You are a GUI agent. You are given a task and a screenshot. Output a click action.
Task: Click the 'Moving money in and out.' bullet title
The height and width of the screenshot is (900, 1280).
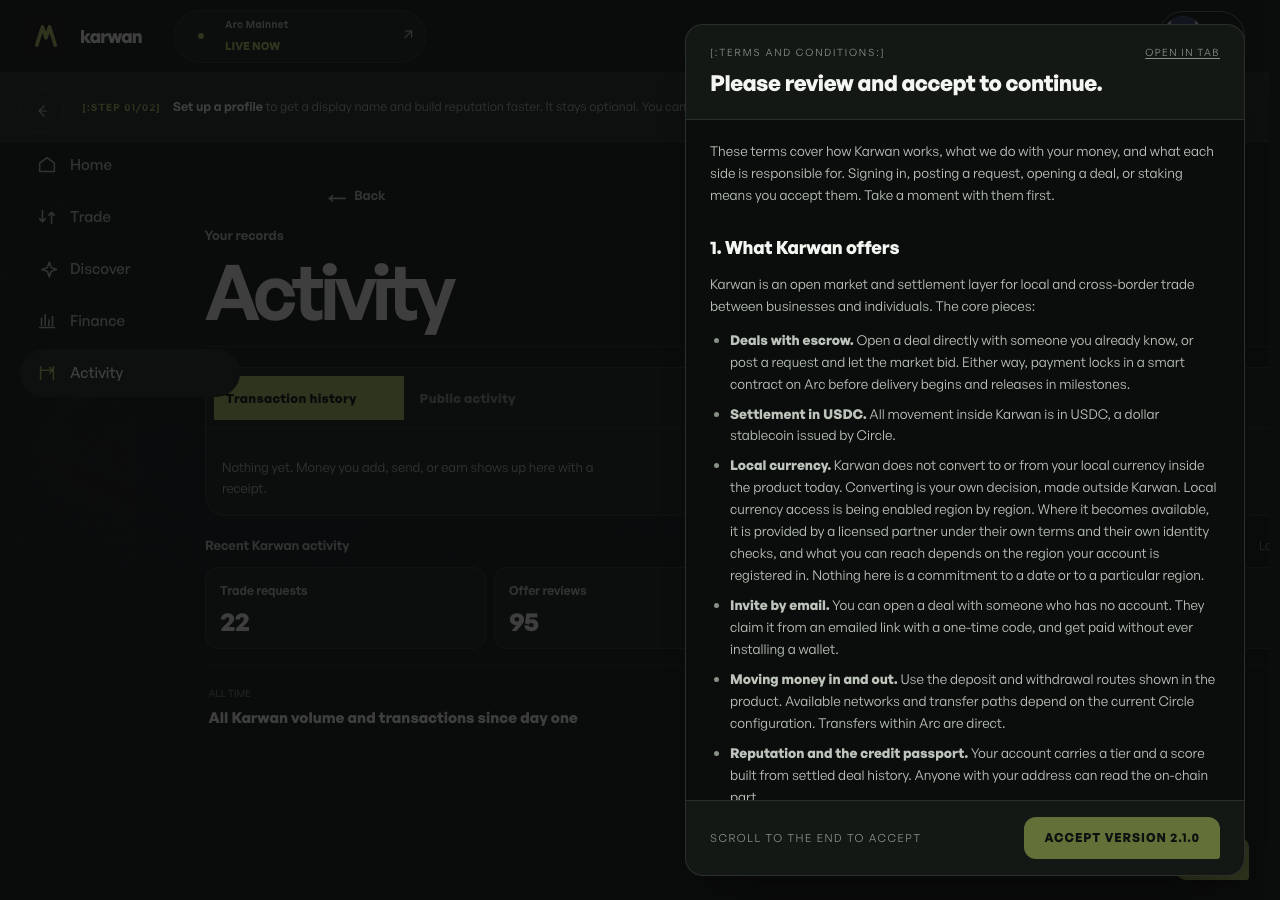coord(814,679)
